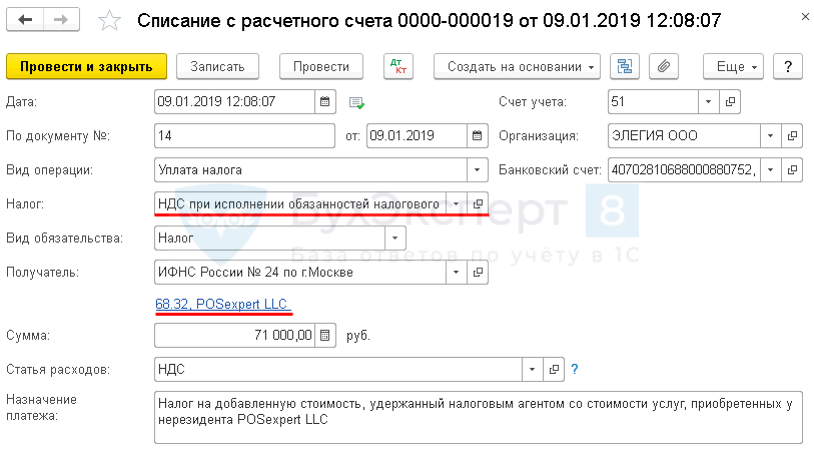The width and height of the screenshot is (814, 450).
Task: Open the Банковский счет item form
Action: pyautogui.click(x=792, y=170)
